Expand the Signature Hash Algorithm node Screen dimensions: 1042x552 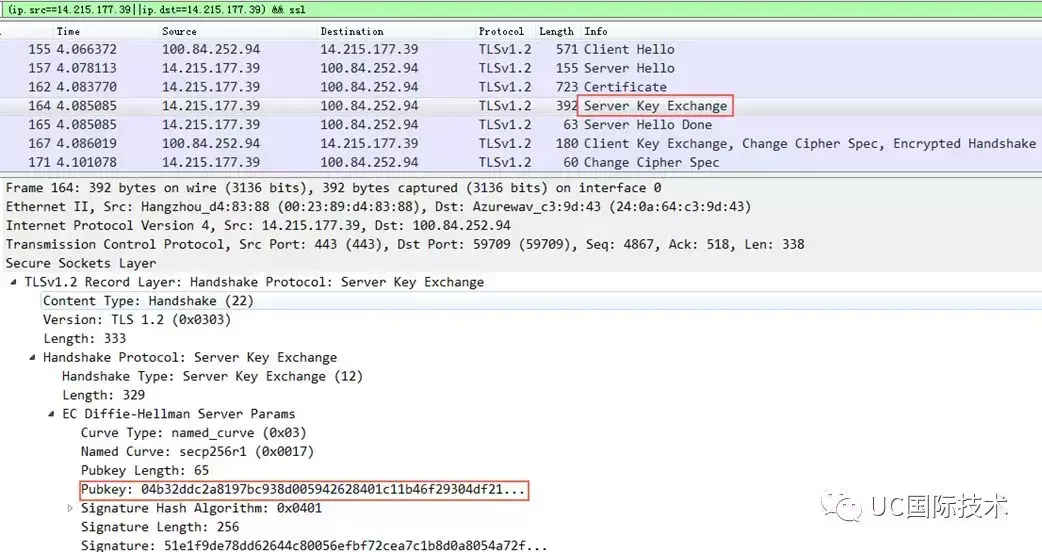point(70,508)
